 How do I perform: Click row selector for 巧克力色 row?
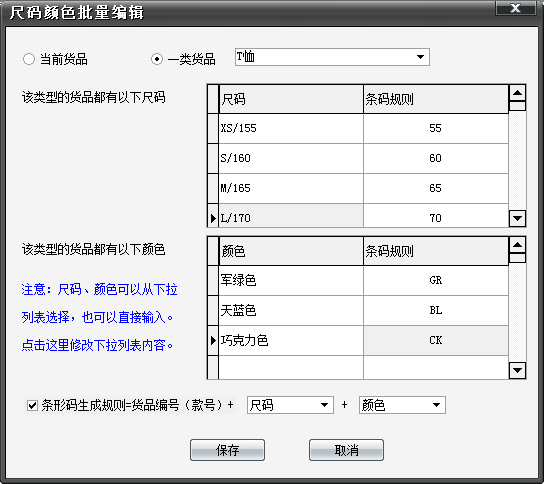pyautogui.click(x=213, y=340)
